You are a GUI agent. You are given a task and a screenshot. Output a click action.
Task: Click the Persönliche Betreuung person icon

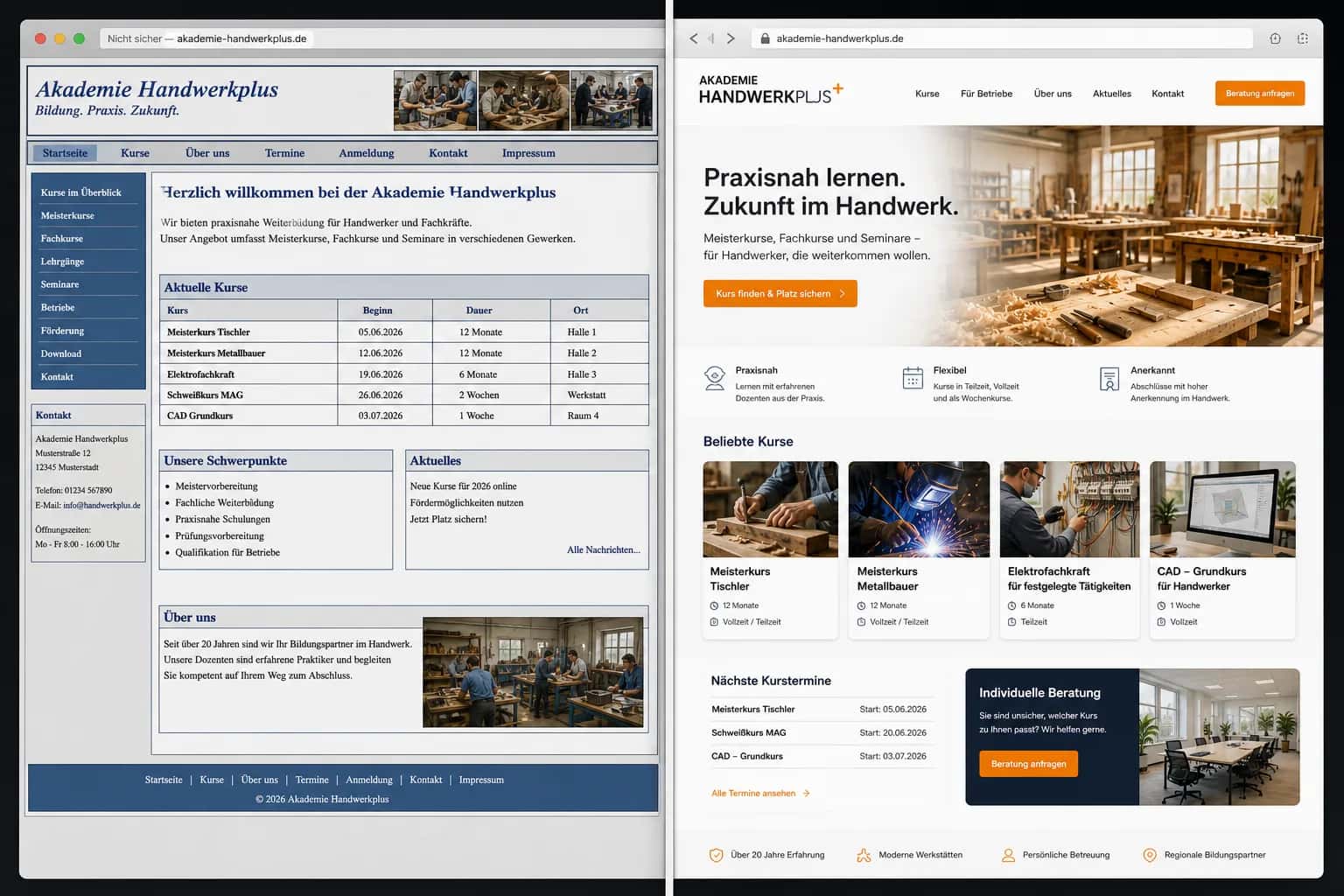pyautogui.click(x=1008, y=855)
